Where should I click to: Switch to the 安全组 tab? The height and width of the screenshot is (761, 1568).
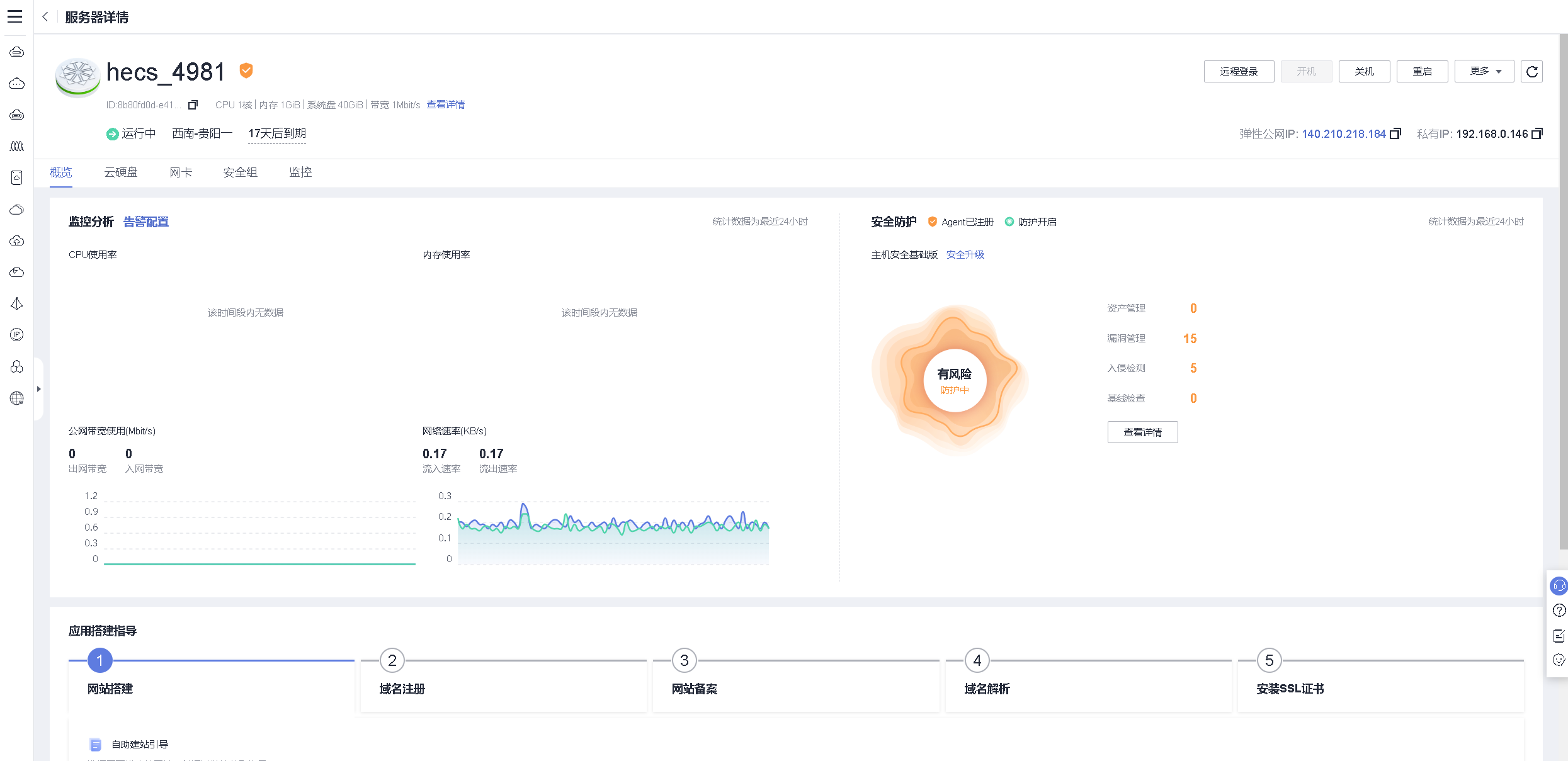coord(240,172)
